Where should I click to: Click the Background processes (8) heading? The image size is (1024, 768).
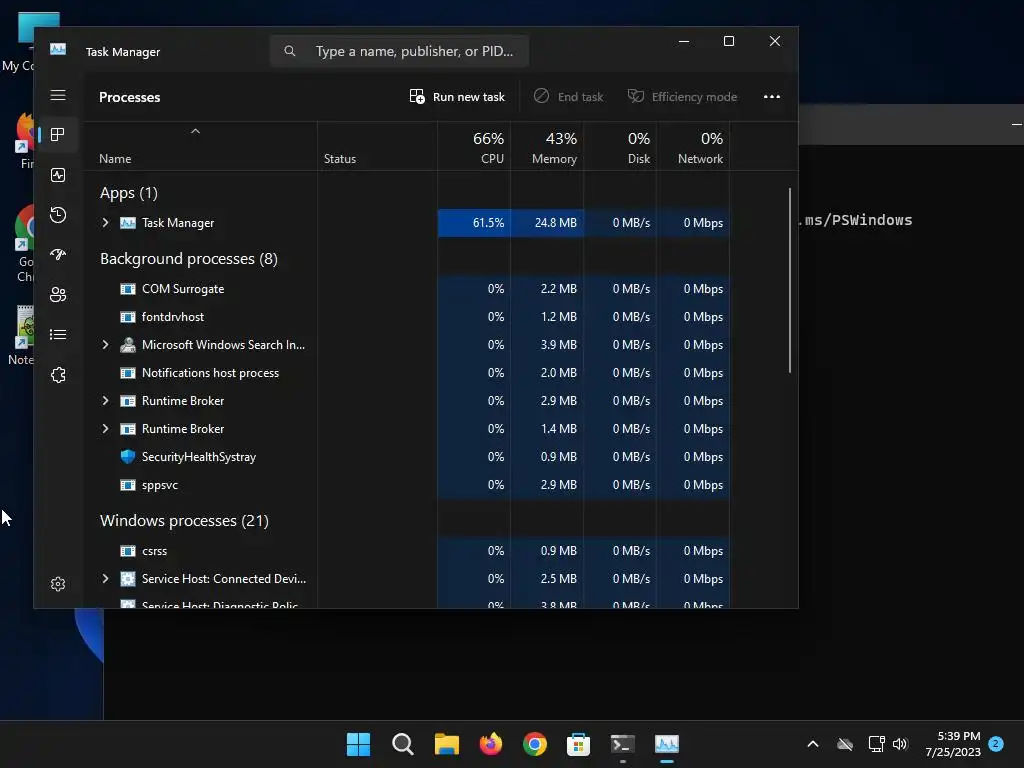pos(189,259)
